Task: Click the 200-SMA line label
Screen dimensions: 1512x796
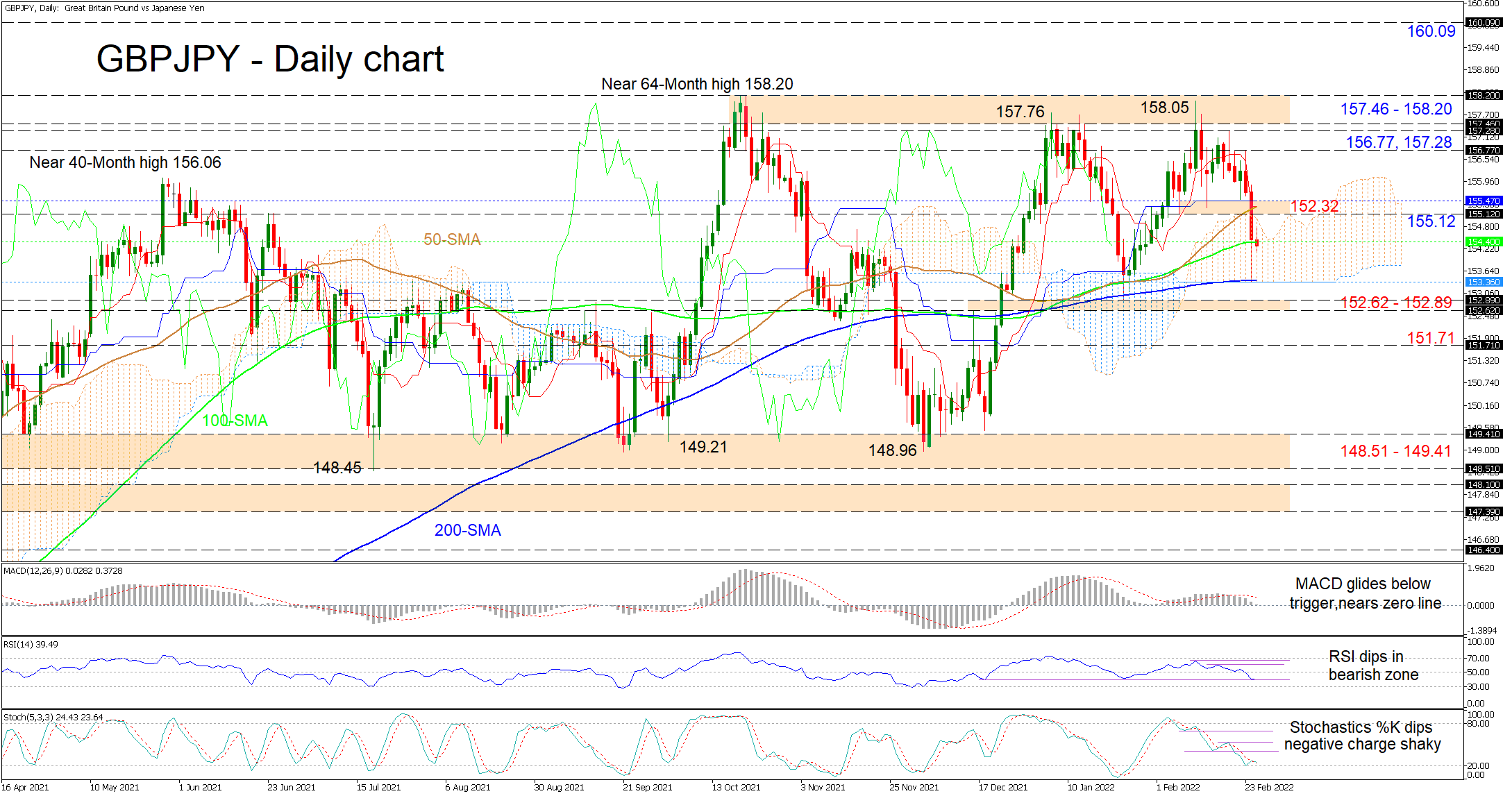Action: (x=467, y=530)
